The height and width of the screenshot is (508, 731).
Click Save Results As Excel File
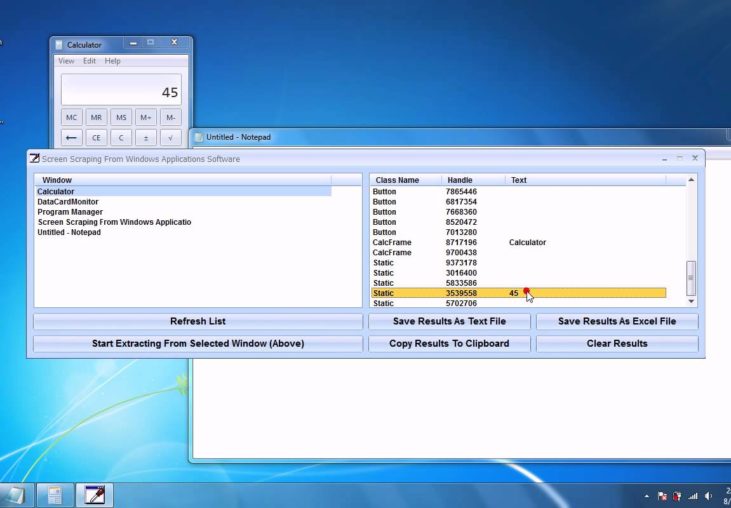[x=617, y=322]
